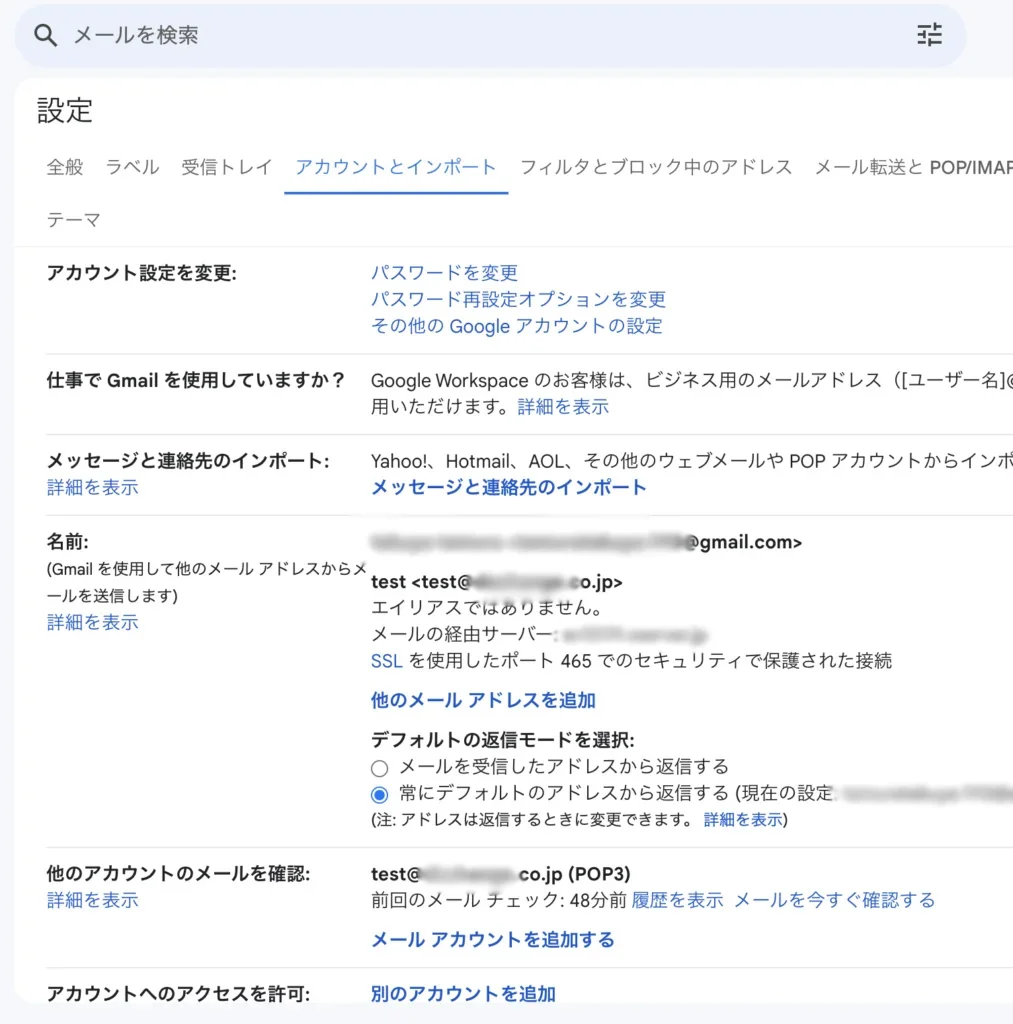Click メッセージと連絡先のインポート link
The width and height of the screenshot is (1013, 1024).
(x=508, y=488)
